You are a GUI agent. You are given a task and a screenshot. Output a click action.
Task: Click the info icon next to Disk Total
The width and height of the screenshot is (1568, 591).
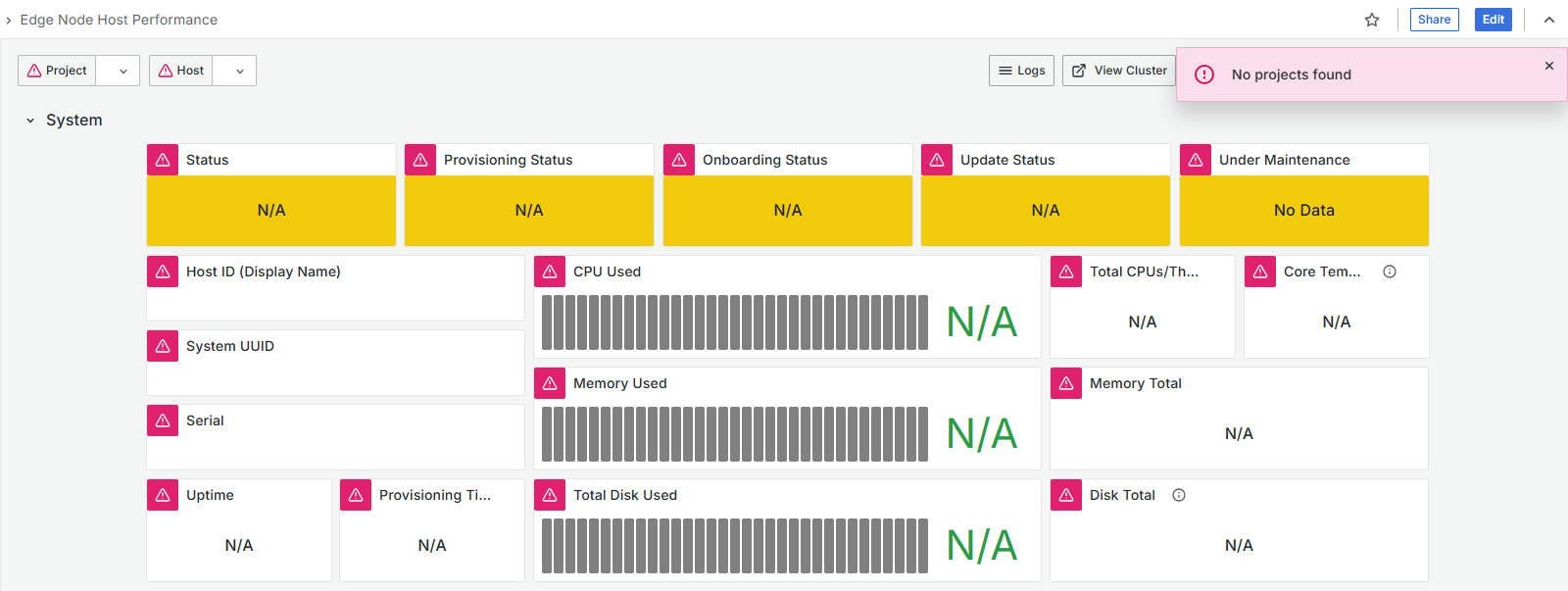[x=1179, y=495]
